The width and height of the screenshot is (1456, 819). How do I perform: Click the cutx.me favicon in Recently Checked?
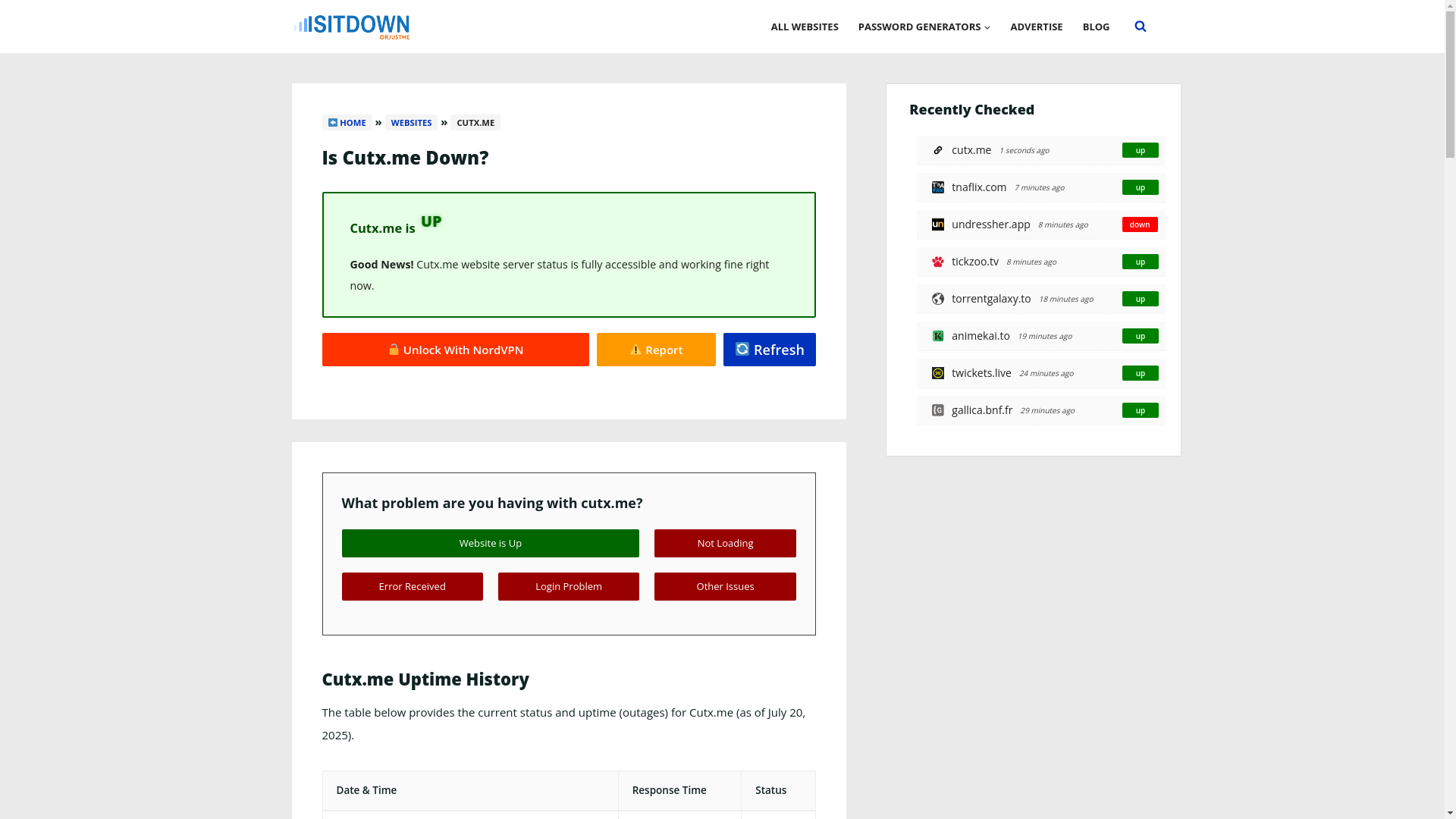point(938,150)
